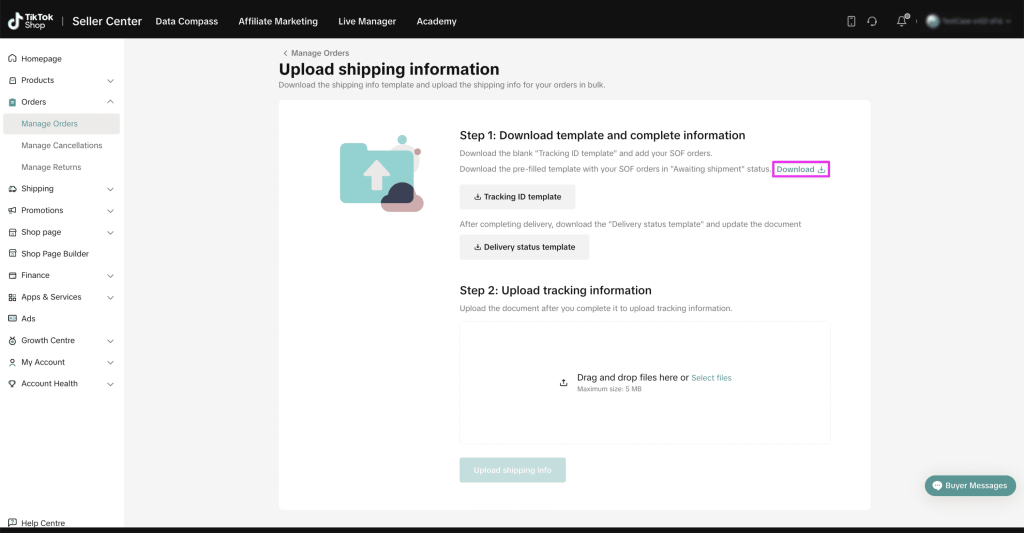
Task: Open the notifications bell
Action: 901,21
